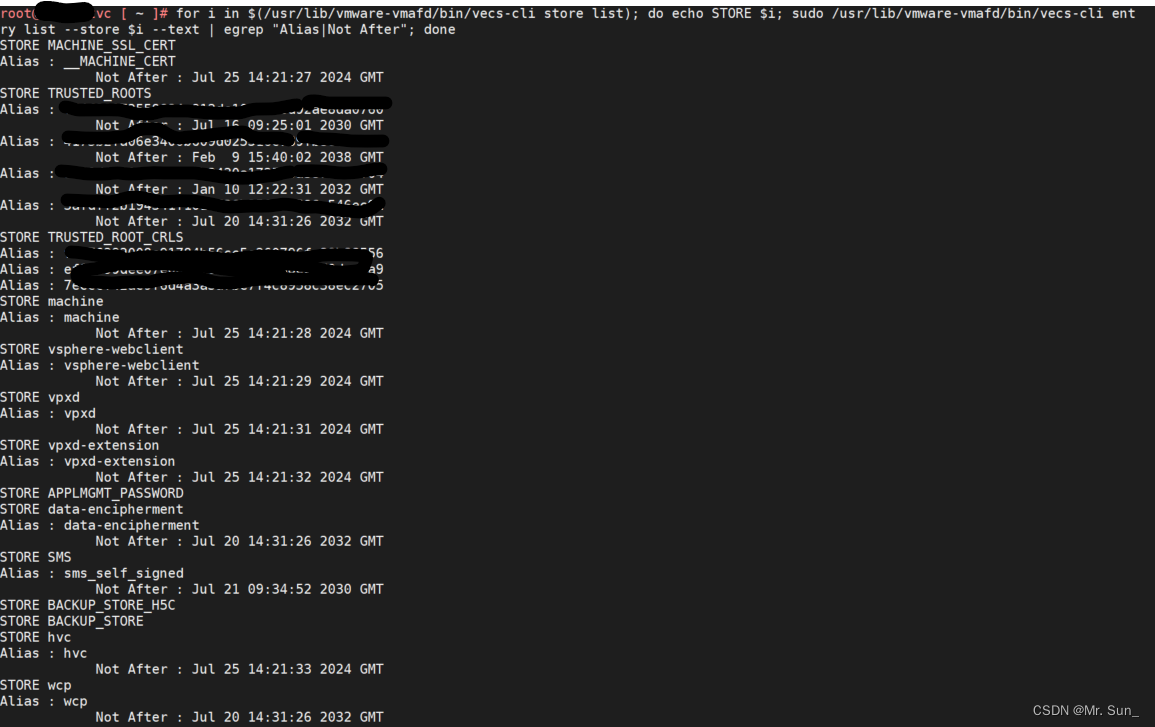Click the sms_self_signed alias text
1155x727 pixels.
(x=124, y=574)
